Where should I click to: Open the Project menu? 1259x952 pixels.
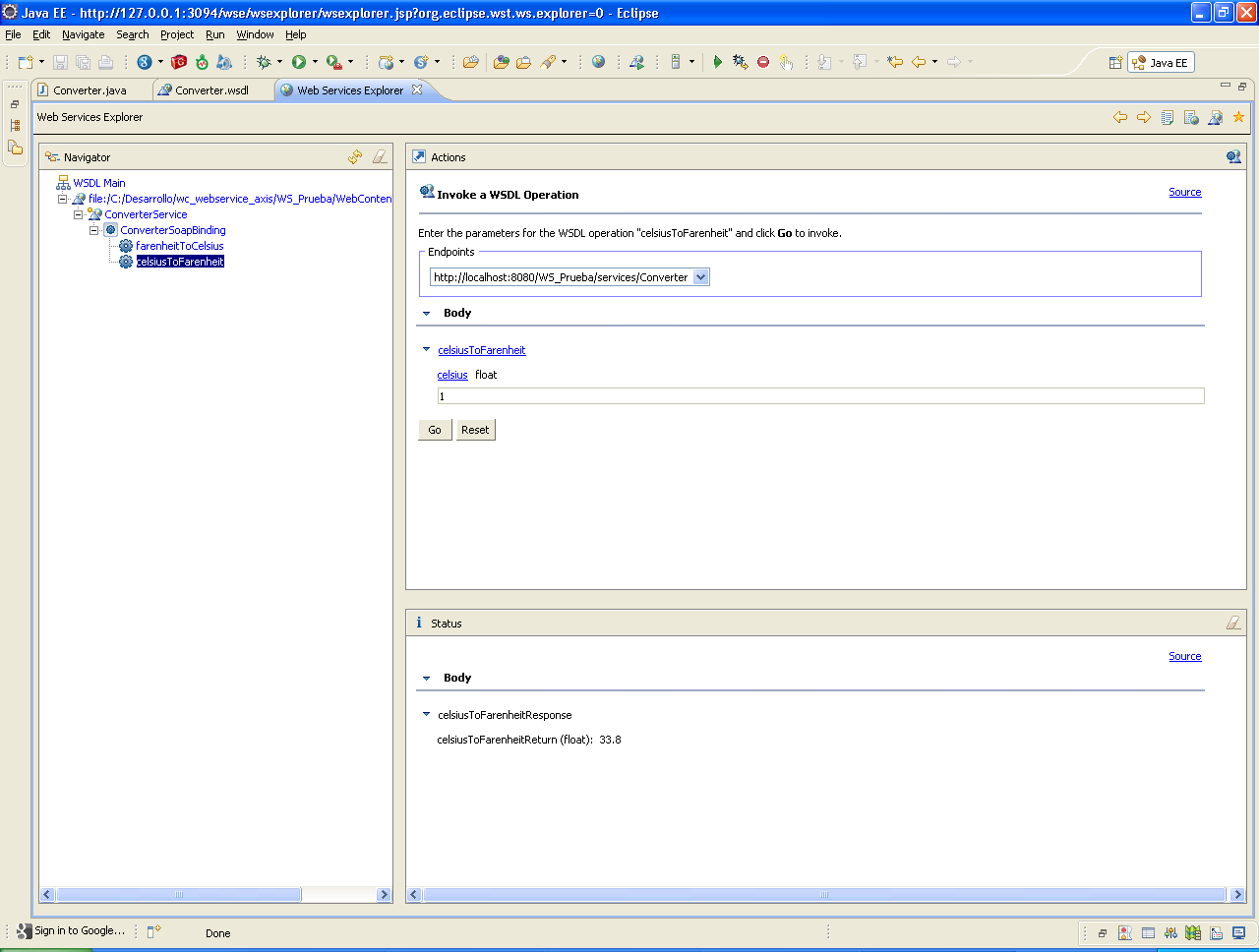(x=177, y=34)
